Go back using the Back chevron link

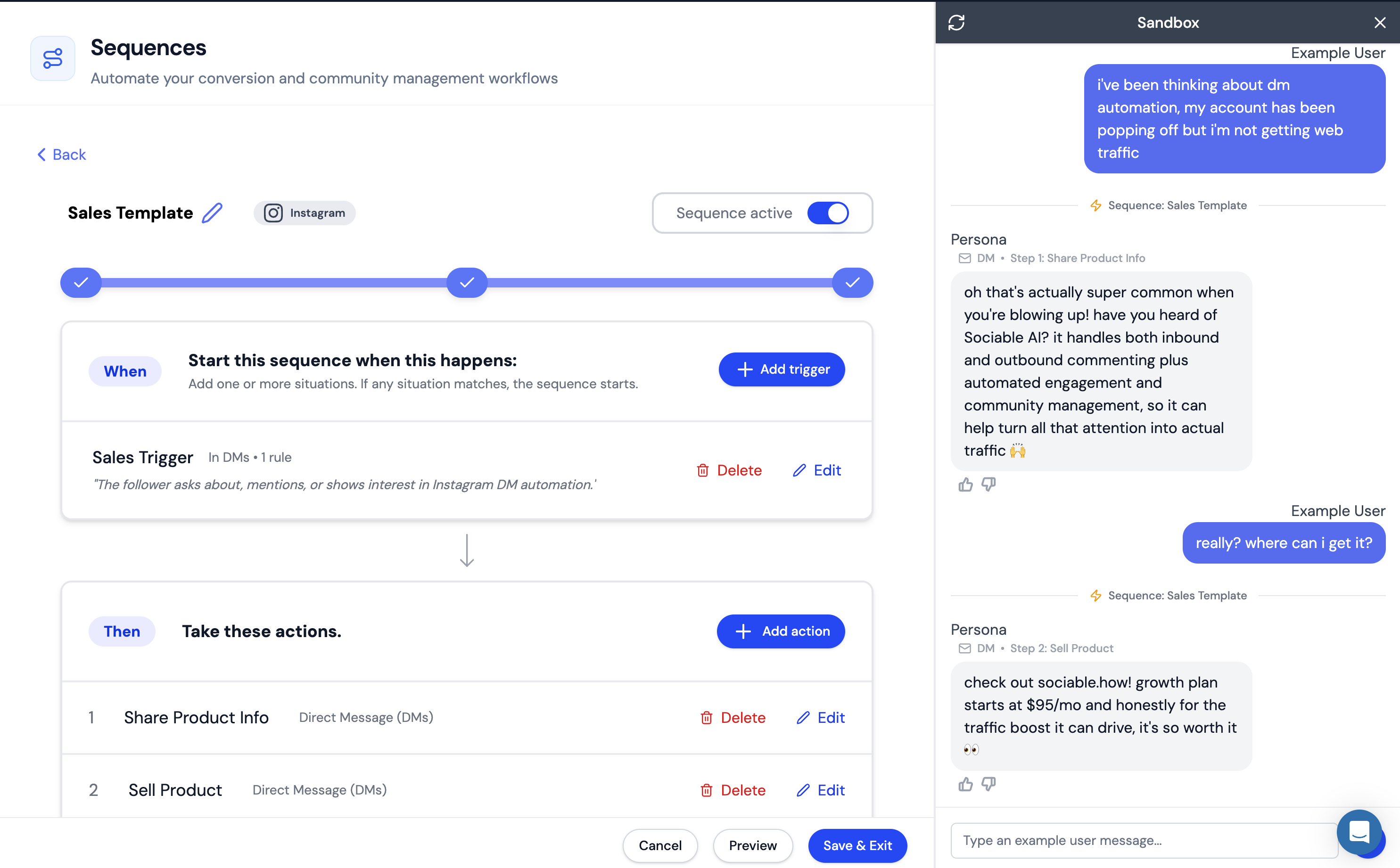tap(61, 155)
